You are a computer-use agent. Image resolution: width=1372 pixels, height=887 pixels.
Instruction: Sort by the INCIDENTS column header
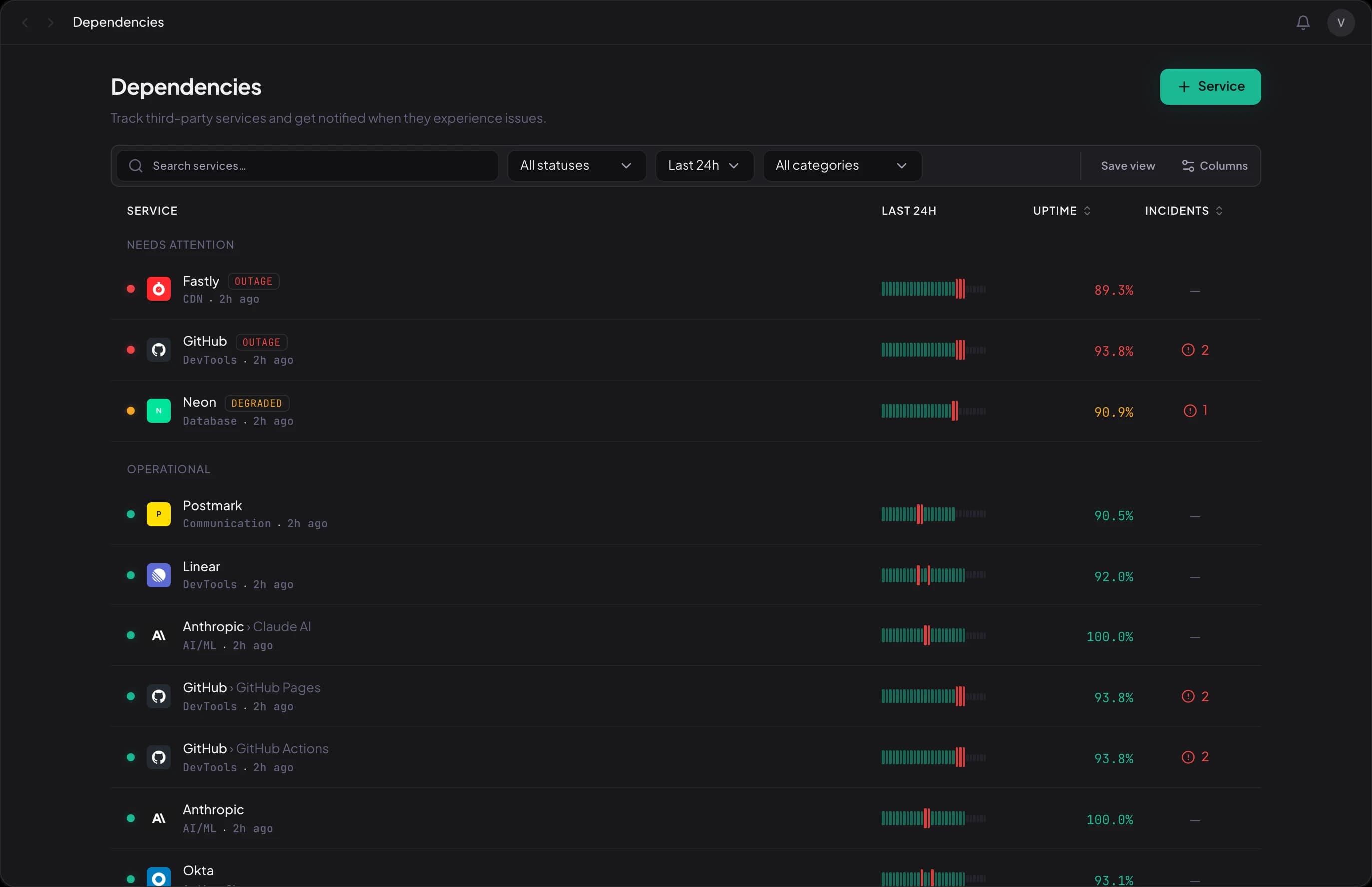1183,210
